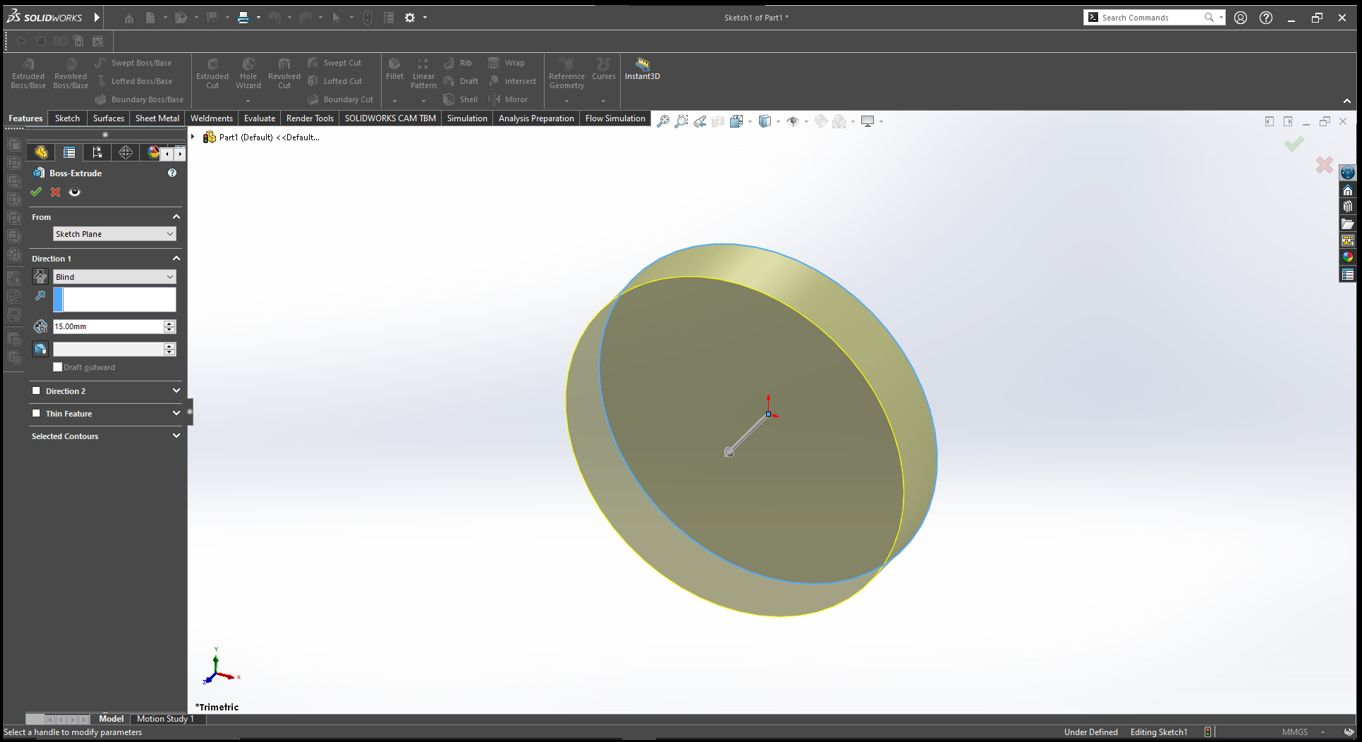Switch to the Sketch ribbon tab
The width and height of the screenshot is (1362, 742).
coord(67,118)
